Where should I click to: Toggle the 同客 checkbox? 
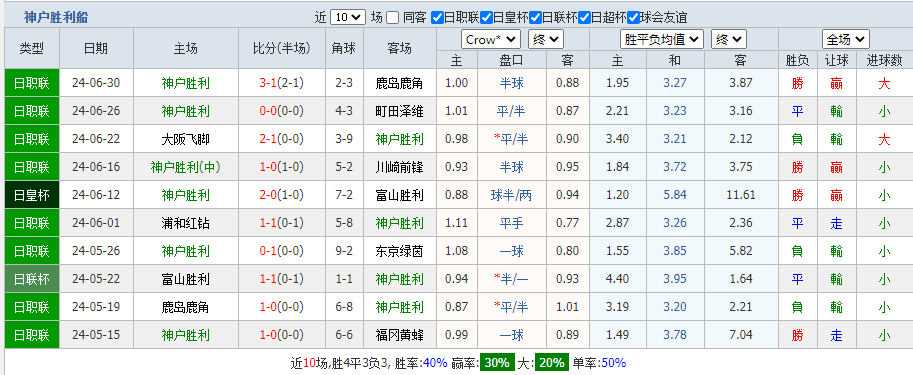click(393, 17)
